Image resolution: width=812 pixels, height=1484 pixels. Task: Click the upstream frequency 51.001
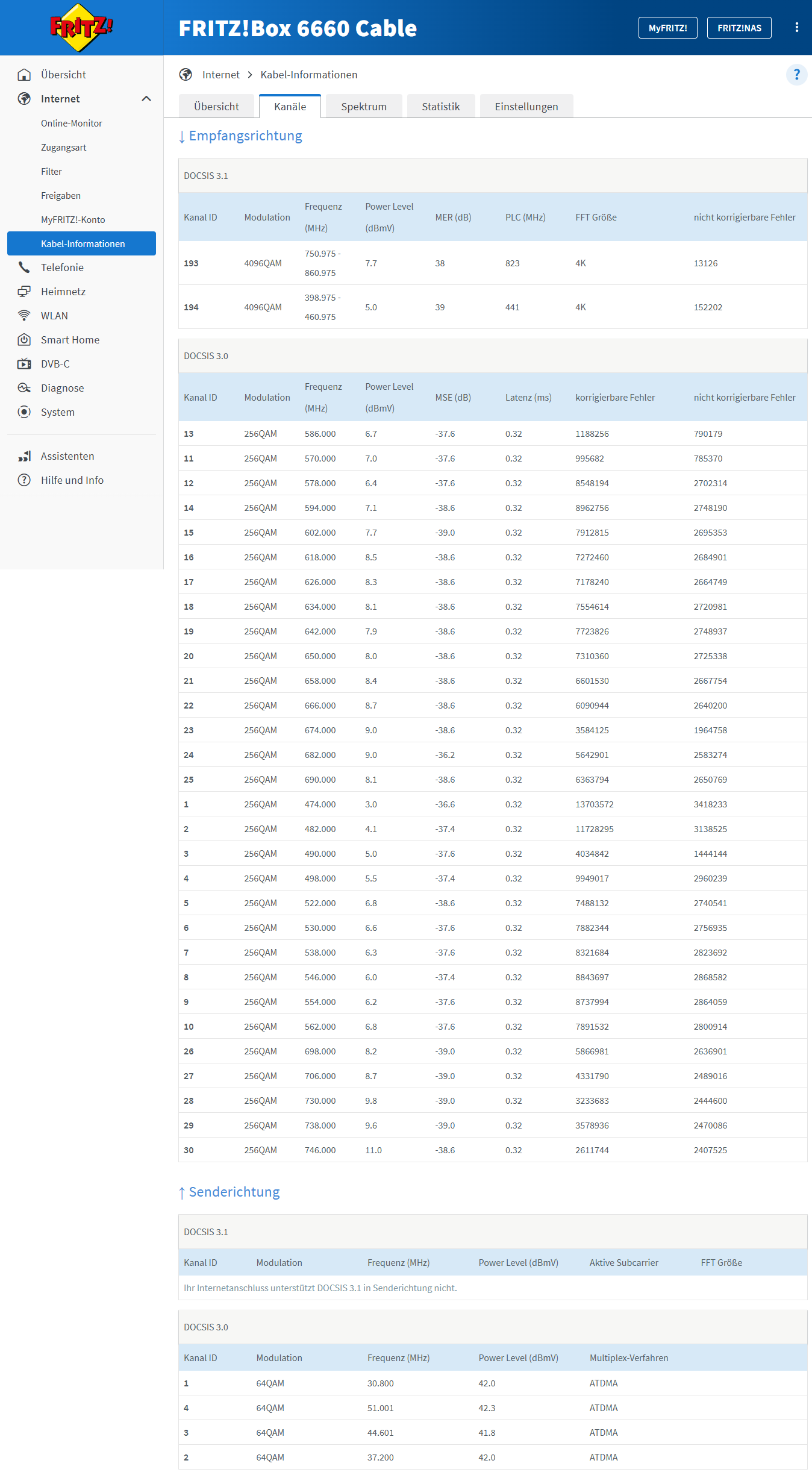[x=380, y=1408]
